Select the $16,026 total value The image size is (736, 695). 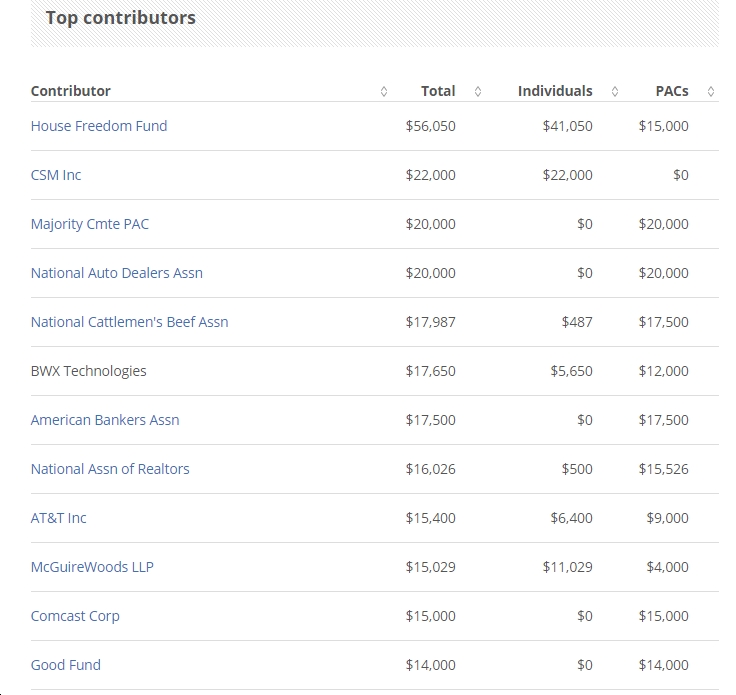point(430,469)
